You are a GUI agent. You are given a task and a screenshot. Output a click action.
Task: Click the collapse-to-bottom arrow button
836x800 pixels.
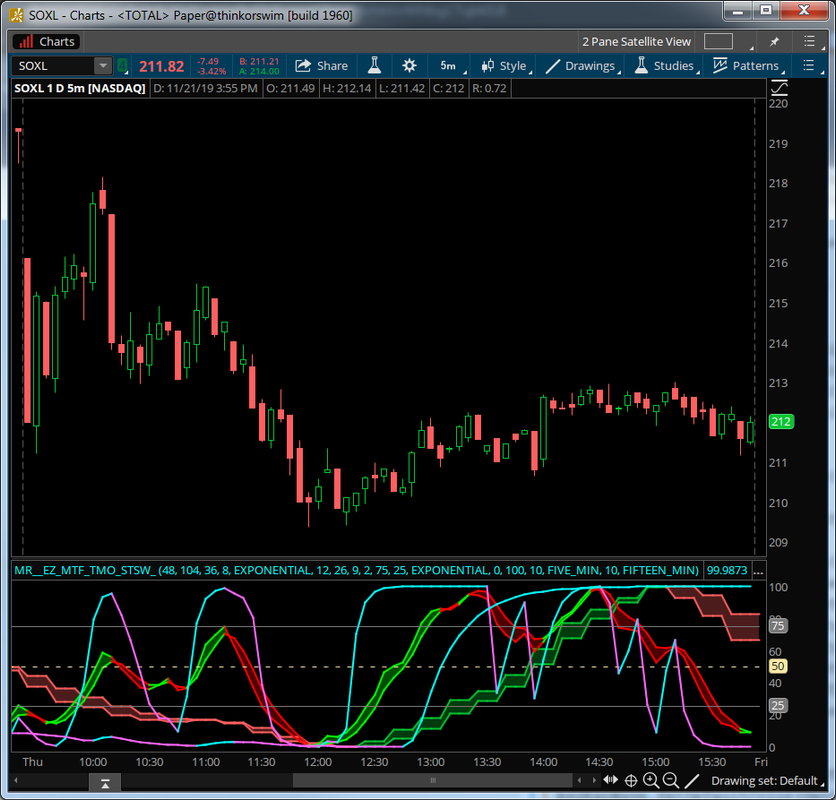click(105, 783)
